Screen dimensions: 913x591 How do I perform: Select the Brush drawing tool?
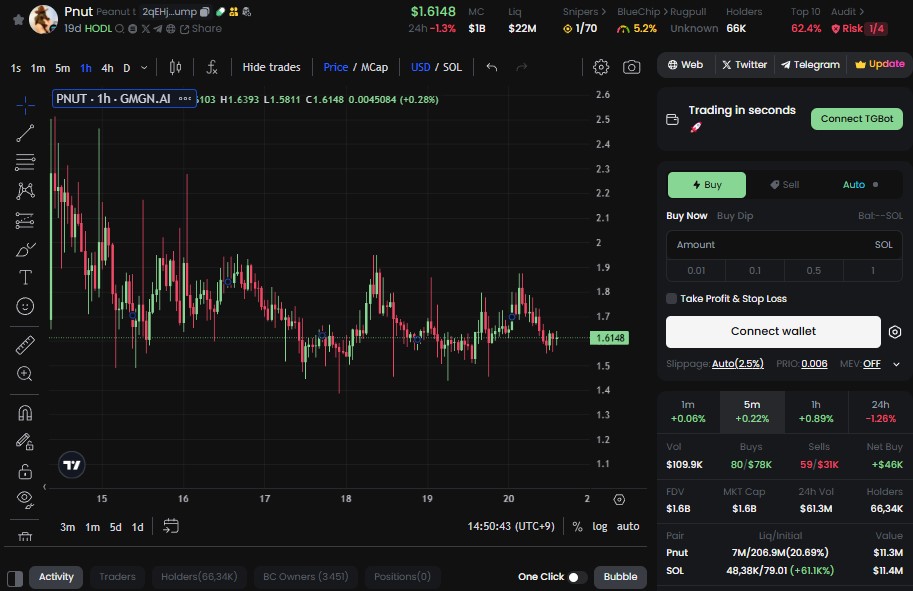[x=23, y=249]
